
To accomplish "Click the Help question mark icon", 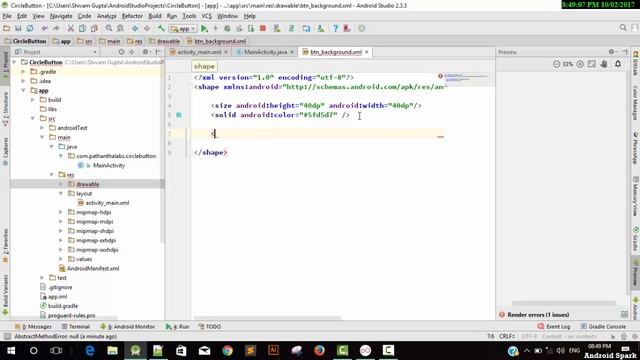I will [x=336, y=29].
